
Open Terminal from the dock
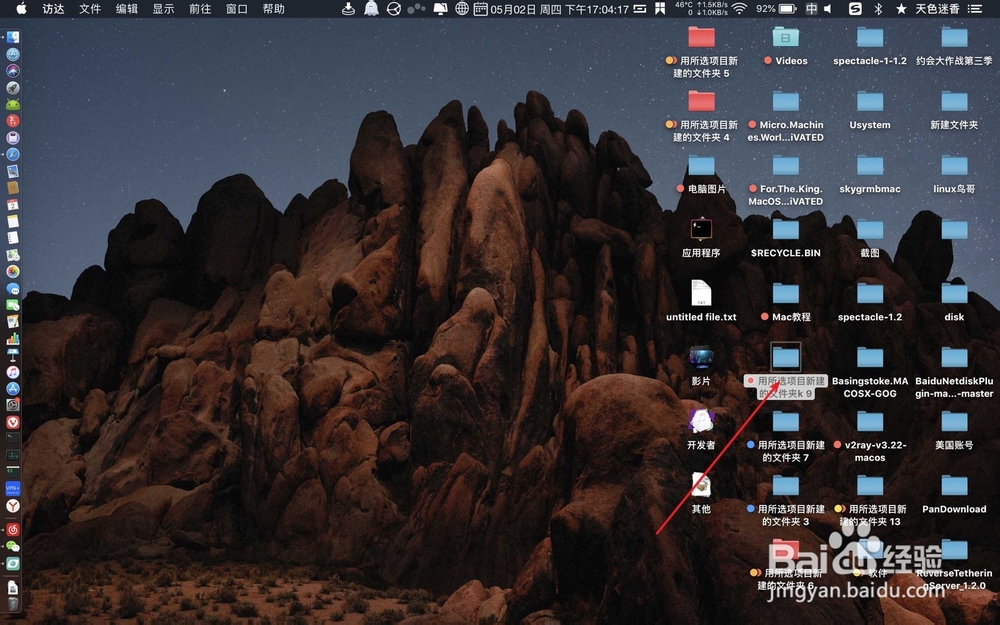tap(13, 439)
